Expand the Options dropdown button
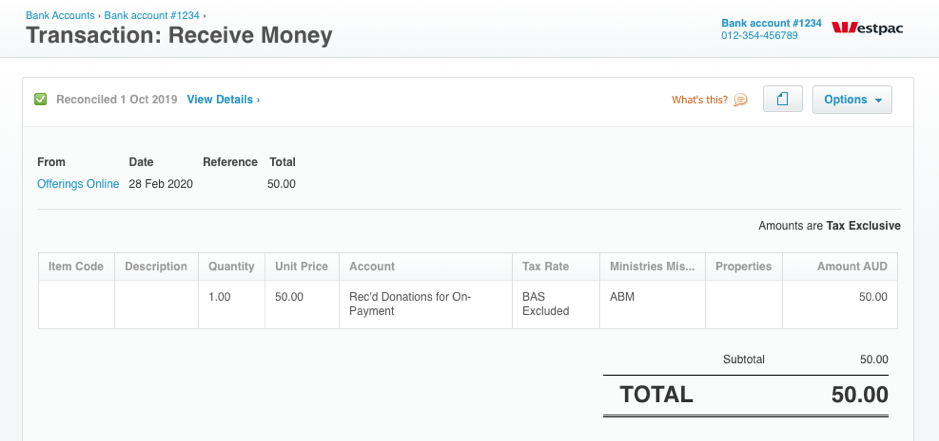The image size is (939, 441). click(852, 99)
